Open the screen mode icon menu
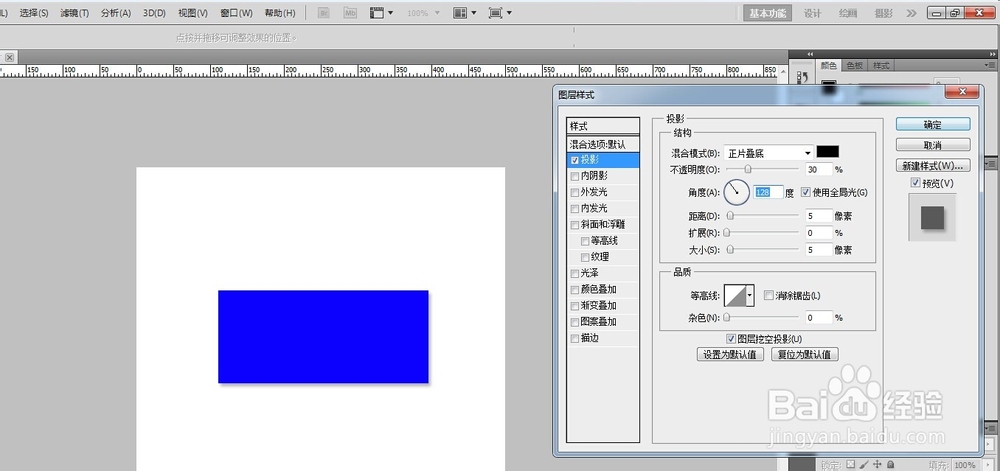 (500, 13)
